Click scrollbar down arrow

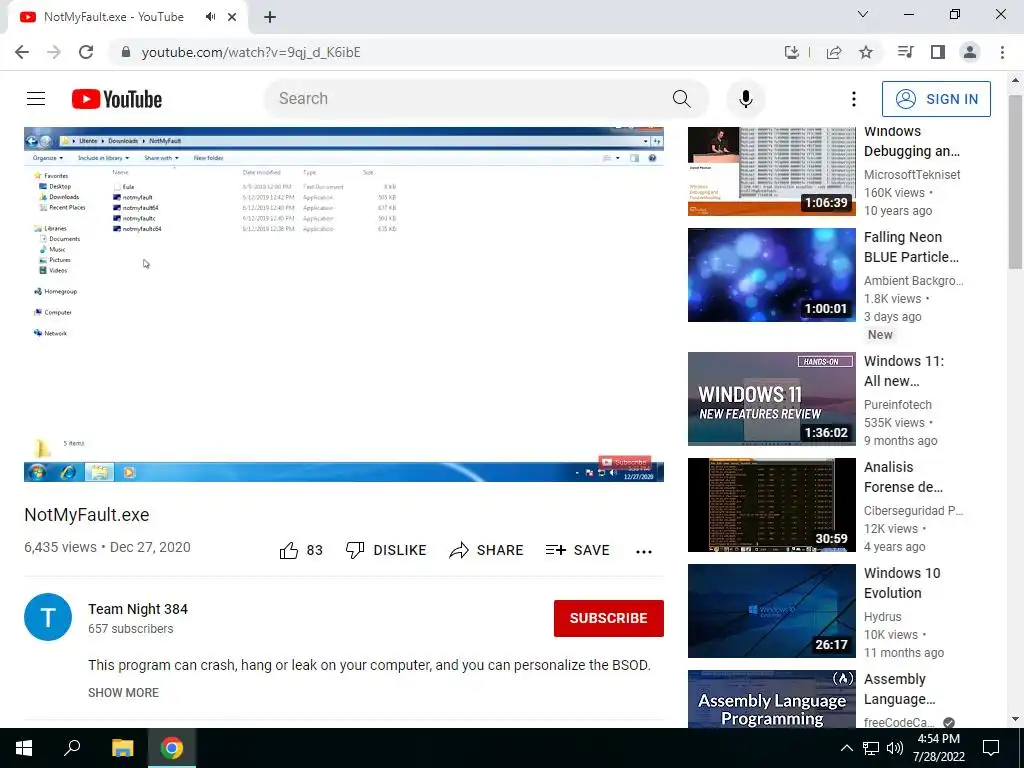1015,719
